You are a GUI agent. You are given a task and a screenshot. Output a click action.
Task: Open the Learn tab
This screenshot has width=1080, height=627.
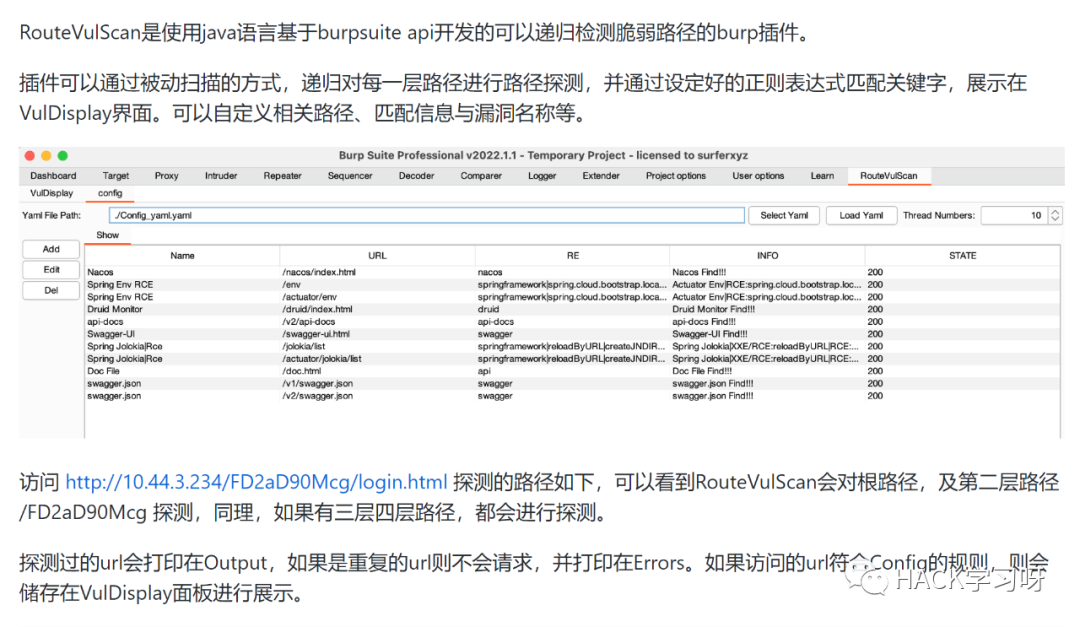(822, 176)
